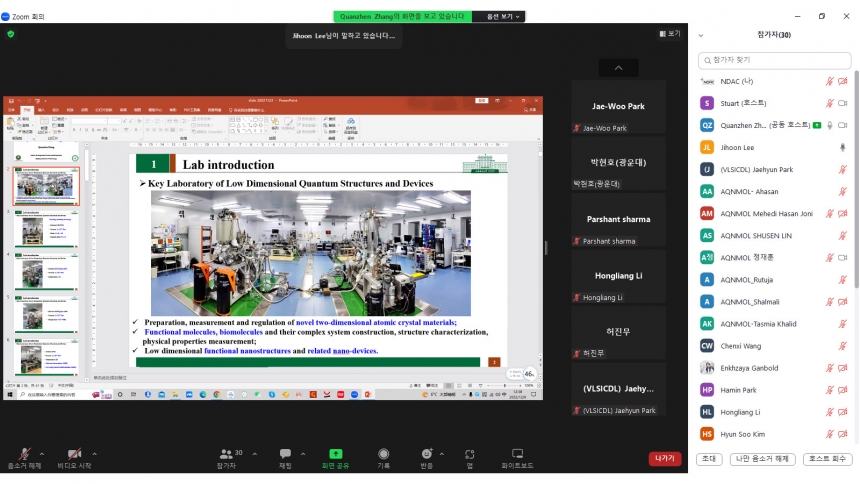Click the green Share Screen icon
This screenshot has width=860, height=484.
click(x=335, y=454)
